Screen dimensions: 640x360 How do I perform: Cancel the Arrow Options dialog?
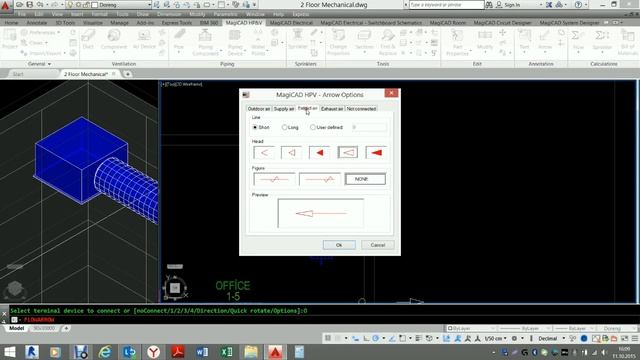coord(378,245)
